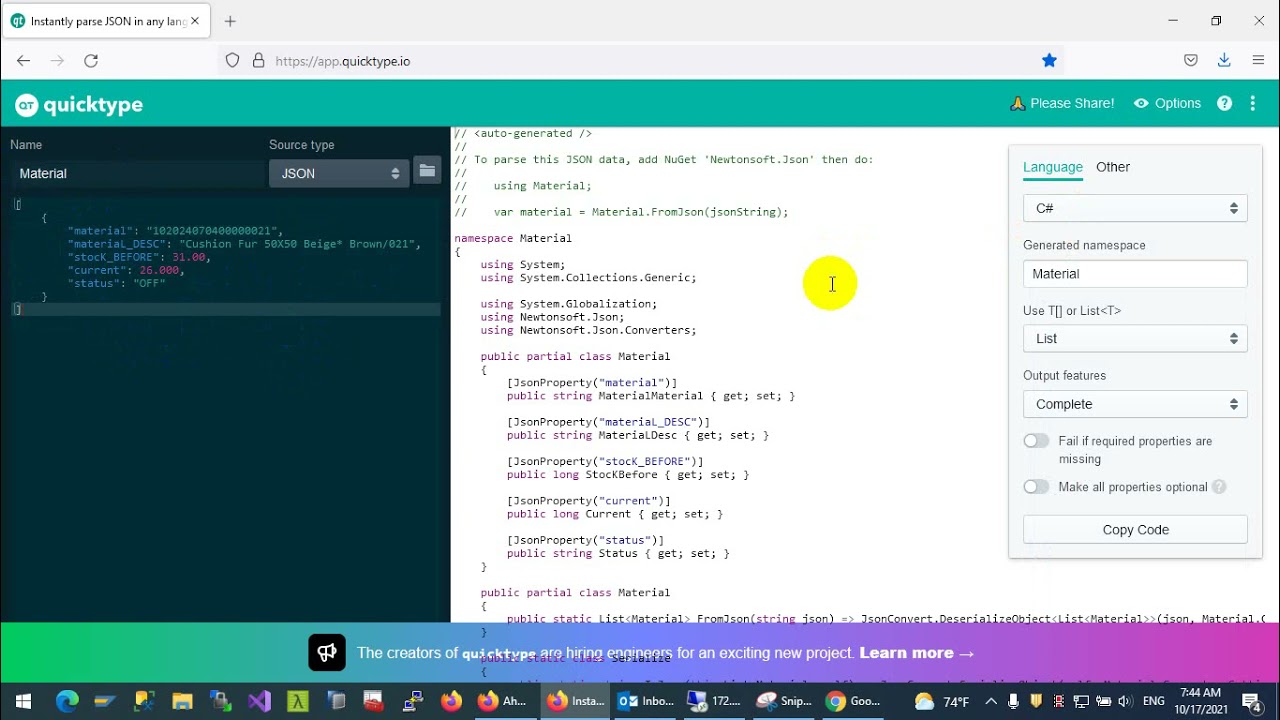Viewport: 1280px width, 720px height.
Task: Open Visual Studio from the taskbar
Action: pos(259,701)
